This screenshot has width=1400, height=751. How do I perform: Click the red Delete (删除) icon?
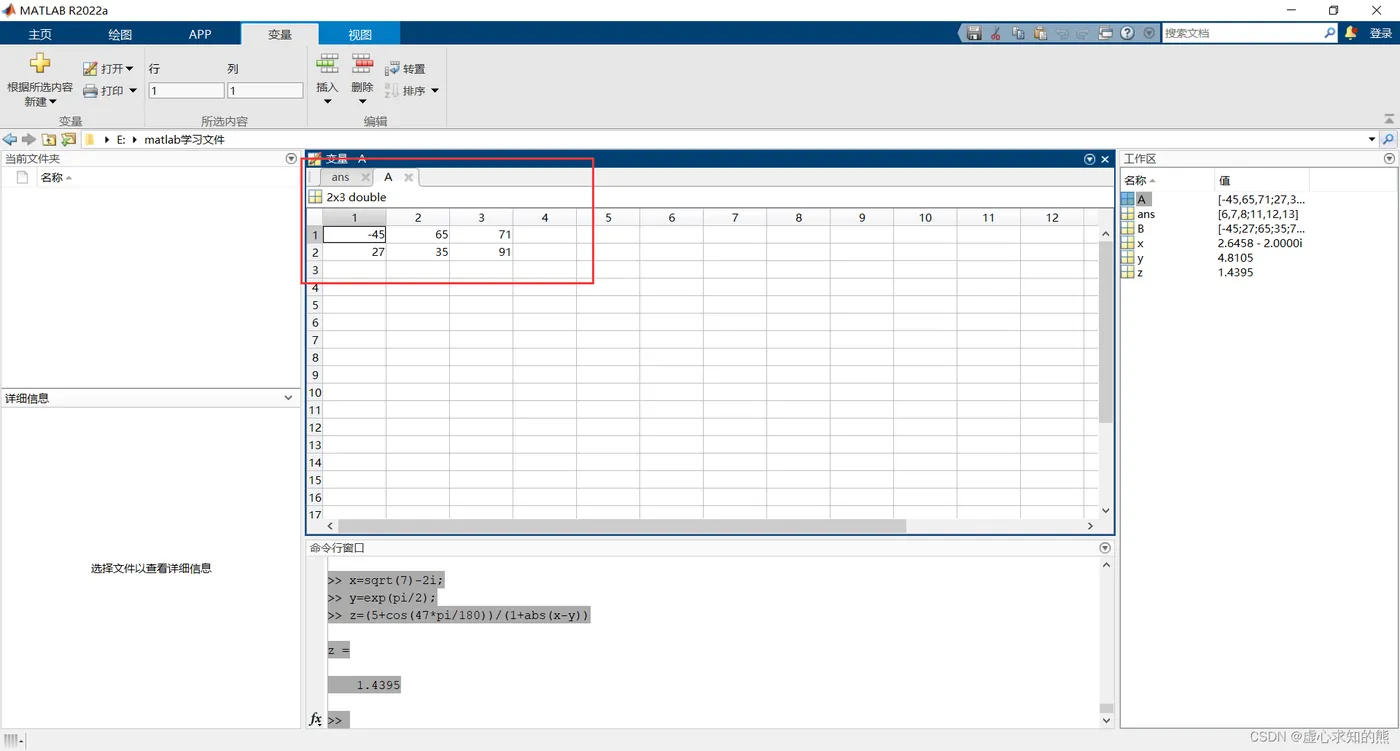(362, 64)
